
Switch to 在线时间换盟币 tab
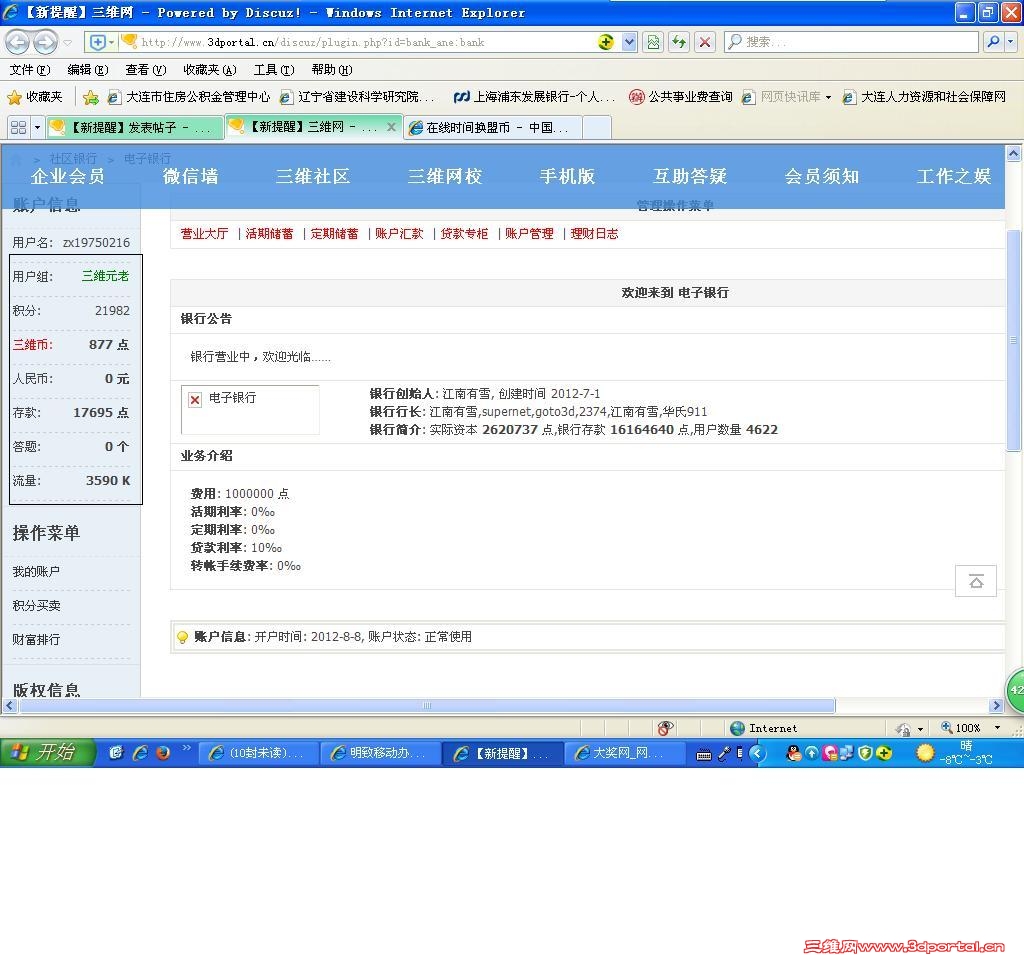pyautogui.click(x=492, y=127)
